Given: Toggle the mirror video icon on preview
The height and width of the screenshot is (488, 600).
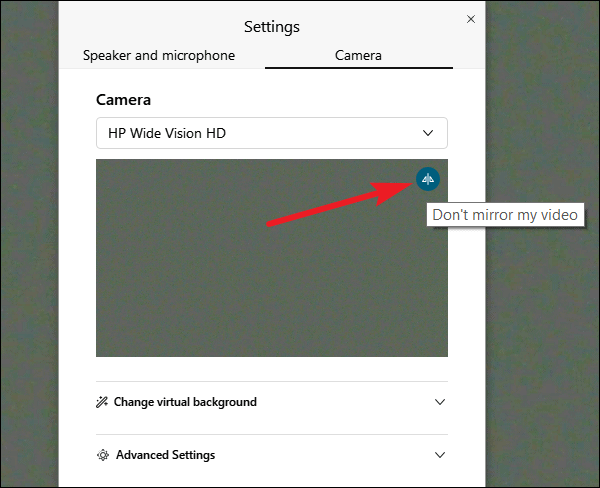Looking at the screenshot, I should pyautogui.click(x=427, y=179).
